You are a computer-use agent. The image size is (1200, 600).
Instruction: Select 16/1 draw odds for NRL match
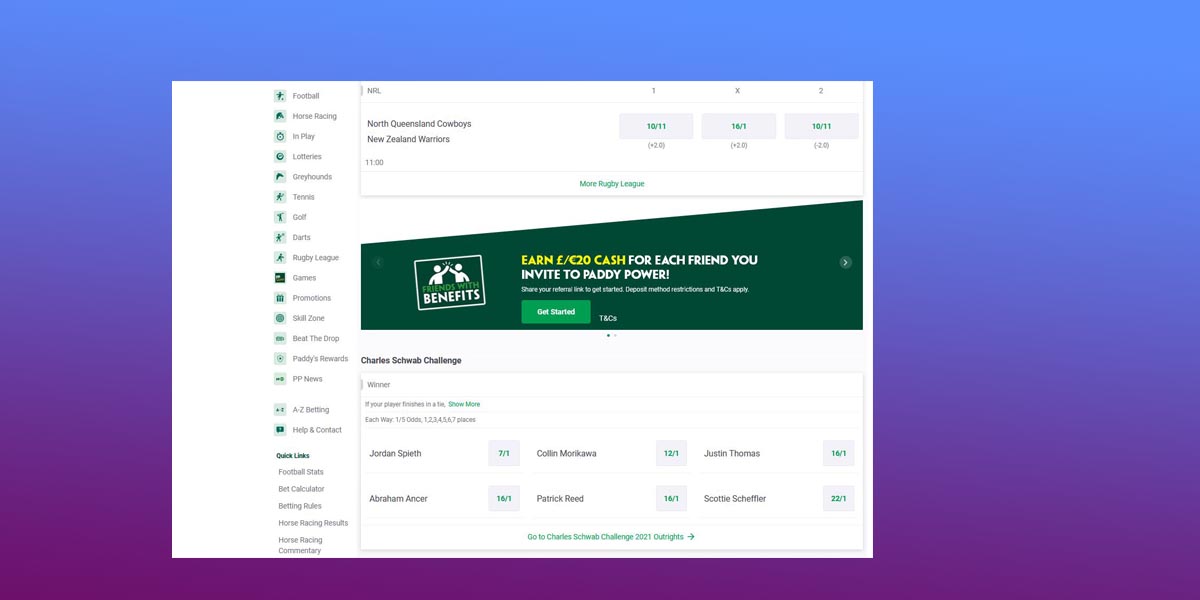coord(739,126)
